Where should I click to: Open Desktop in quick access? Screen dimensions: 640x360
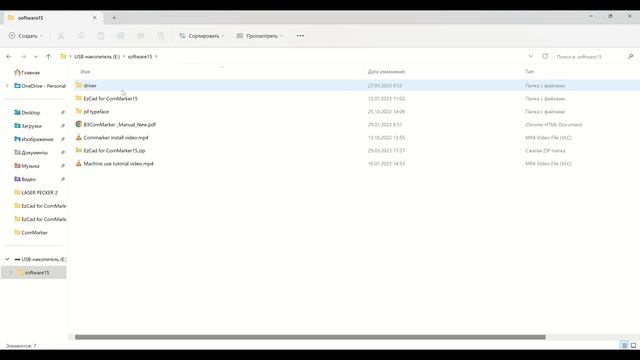pos(27,113)
